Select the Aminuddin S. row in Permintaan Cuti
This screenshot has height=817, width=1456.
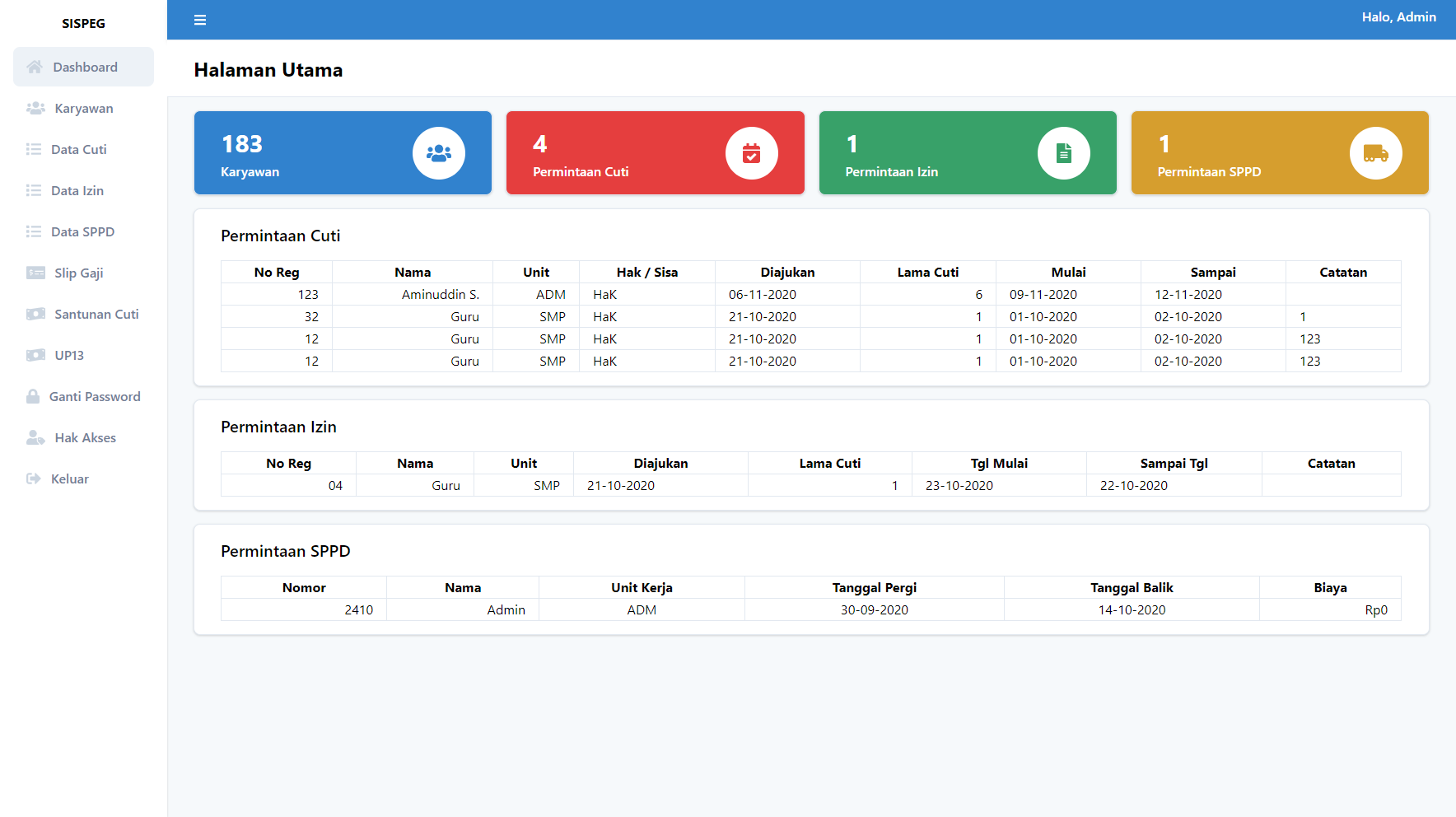(x=810, y=294)
